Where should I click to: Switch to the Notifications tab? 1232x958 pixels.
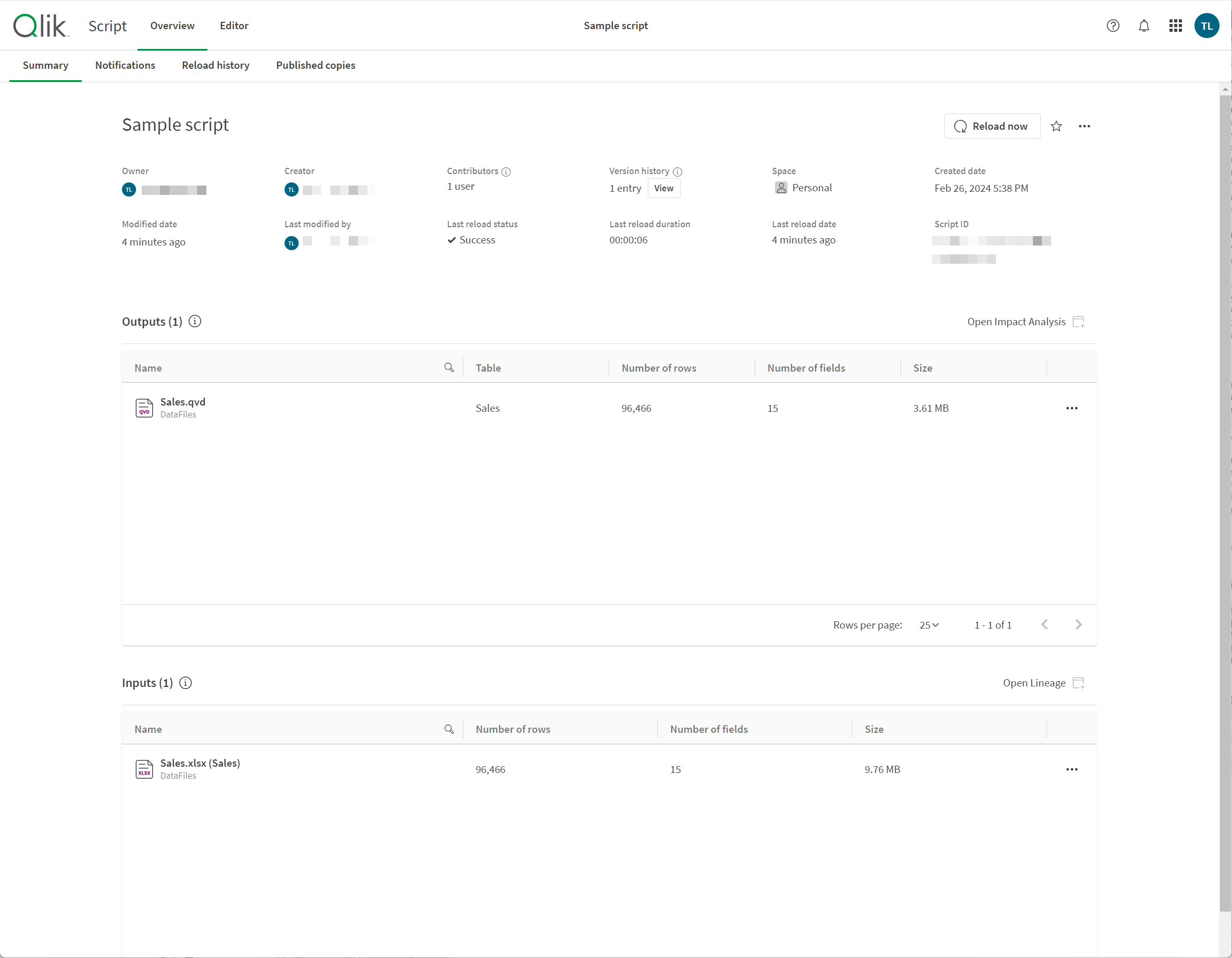(125, 65)
